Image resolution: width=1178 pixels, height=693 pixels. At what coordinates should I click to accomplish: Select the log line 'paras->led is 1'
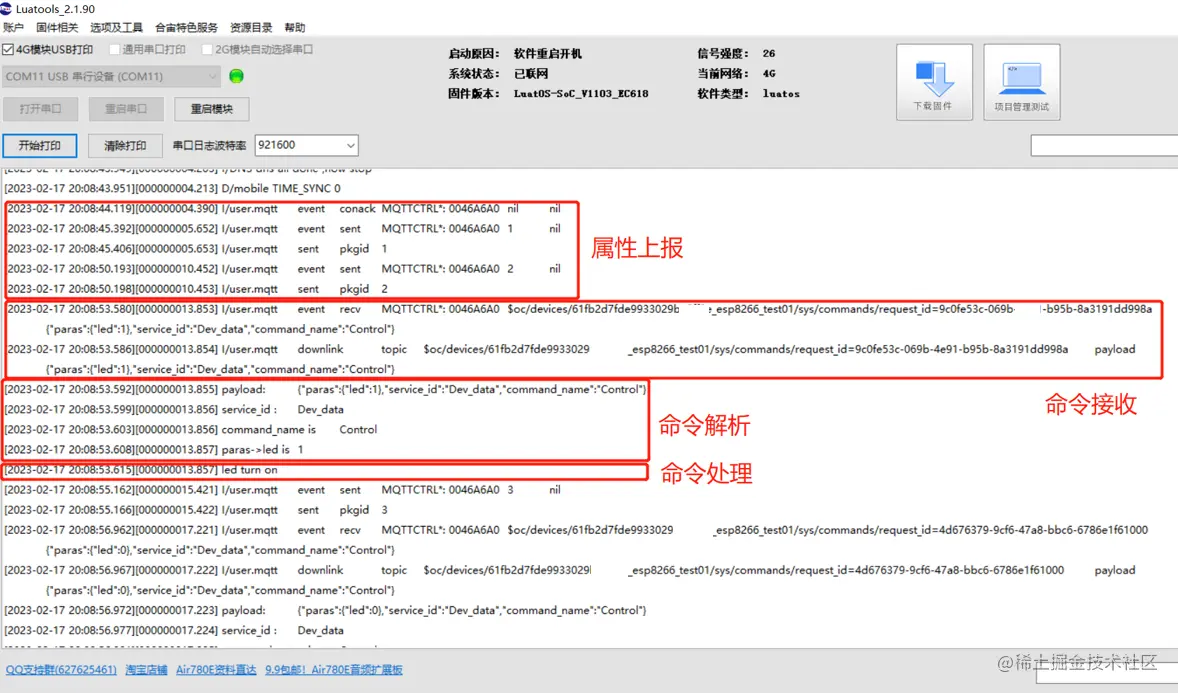pyautogui.click(x=154, y=449)
